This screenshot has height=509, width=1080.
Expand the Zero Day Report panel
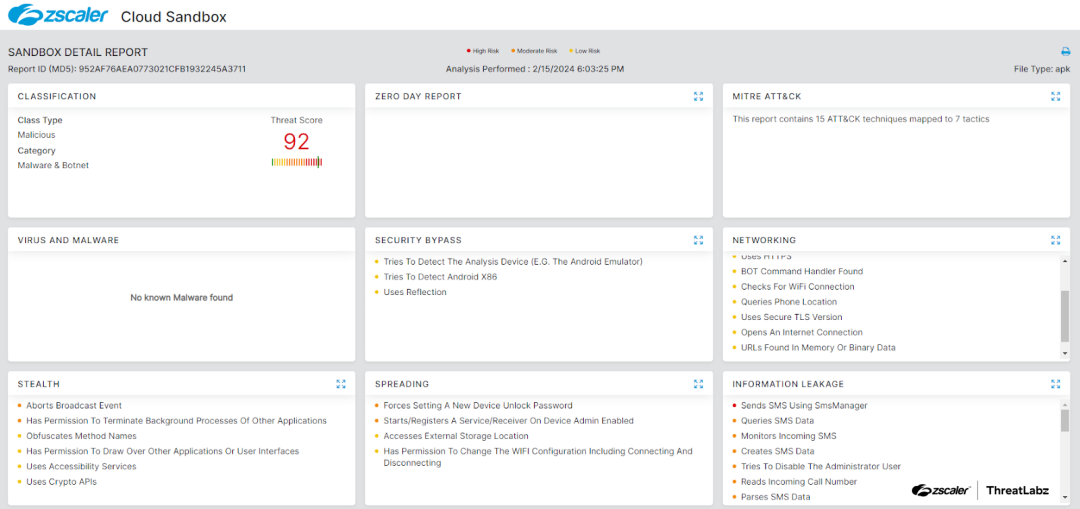[698, 97]
